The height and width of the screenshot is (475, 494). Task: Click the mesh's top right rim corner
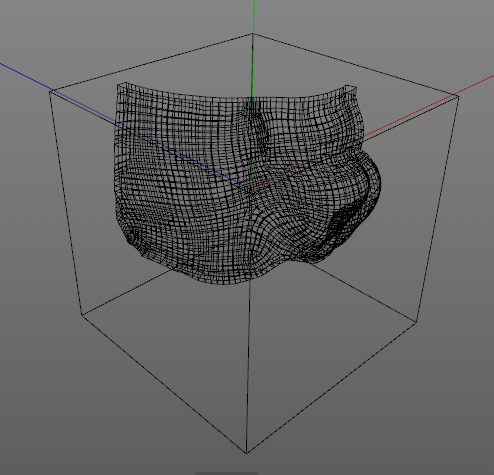351,88
